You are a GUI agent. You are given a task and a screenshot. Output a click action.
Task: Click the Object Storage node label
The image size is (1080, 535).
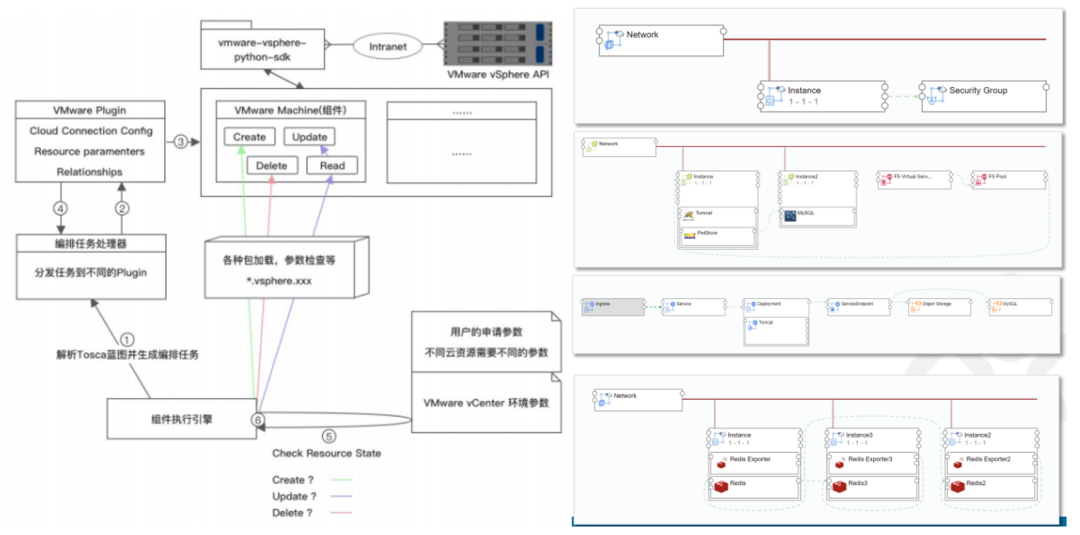click(937, 303)
